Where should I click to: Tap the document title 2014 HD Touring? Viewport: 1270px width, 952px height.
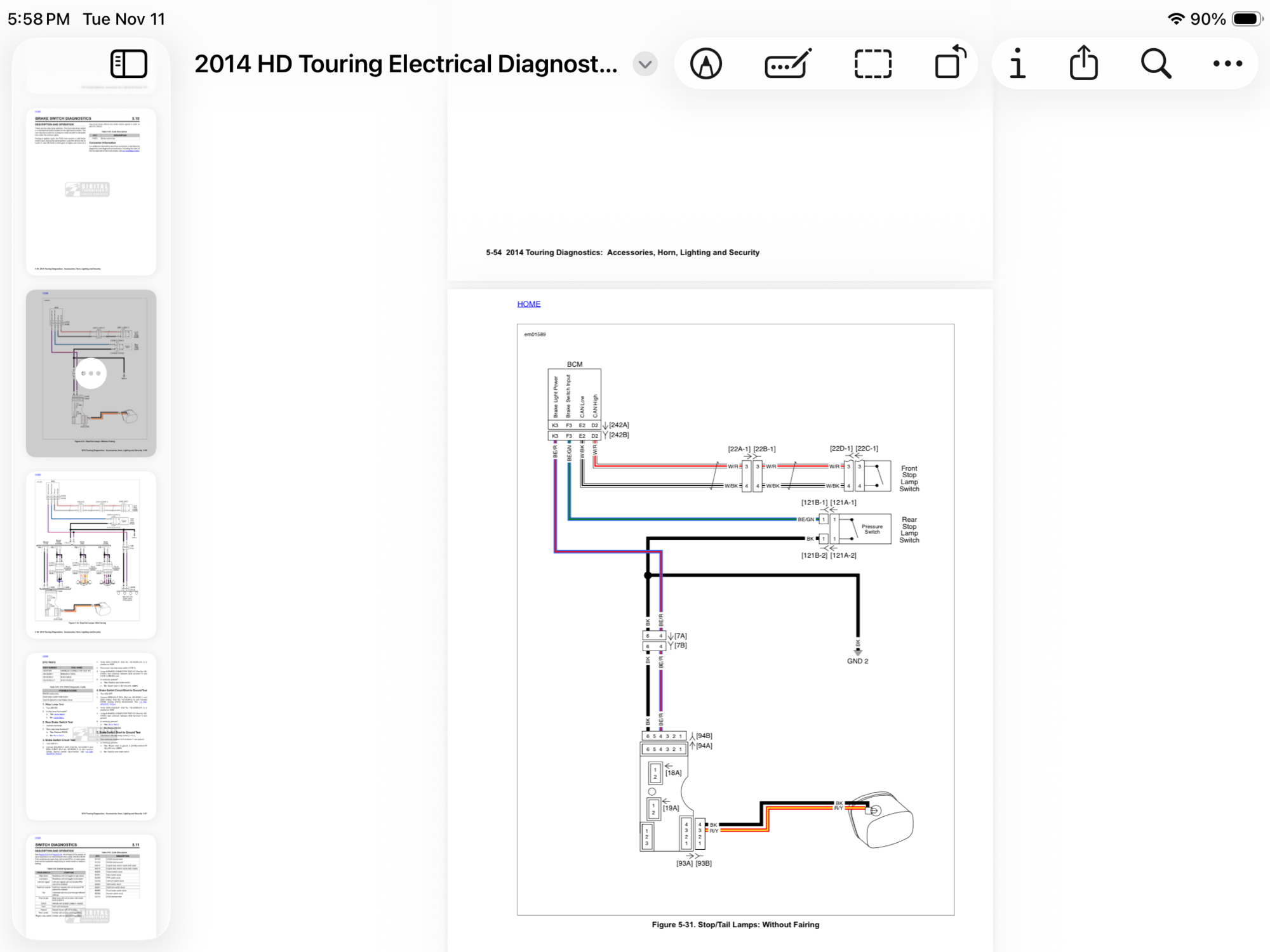(405, 64)
